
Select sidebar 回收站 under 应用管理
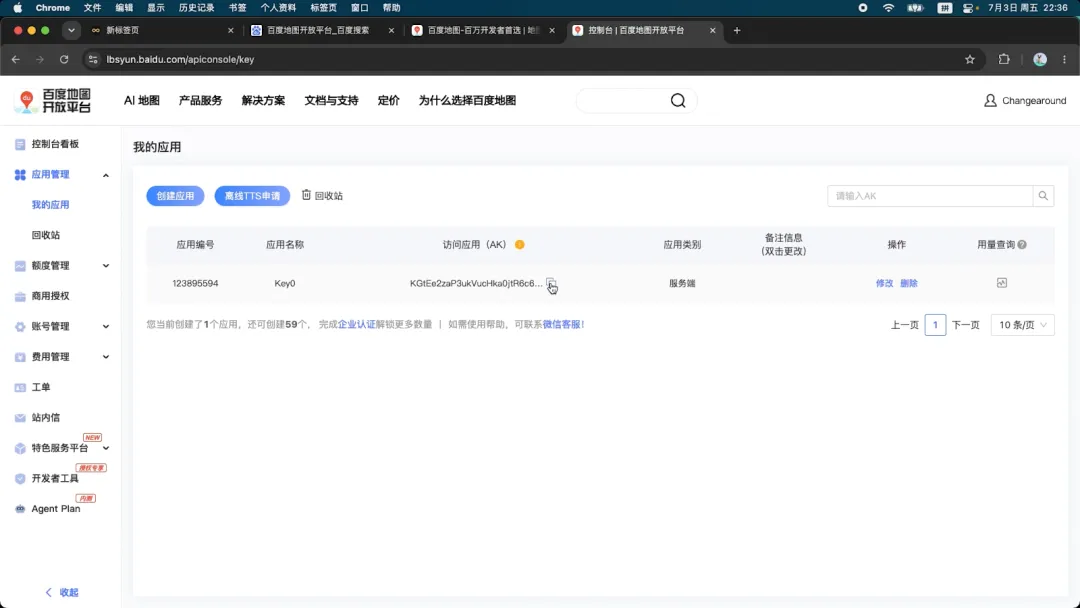click(45, 235)
